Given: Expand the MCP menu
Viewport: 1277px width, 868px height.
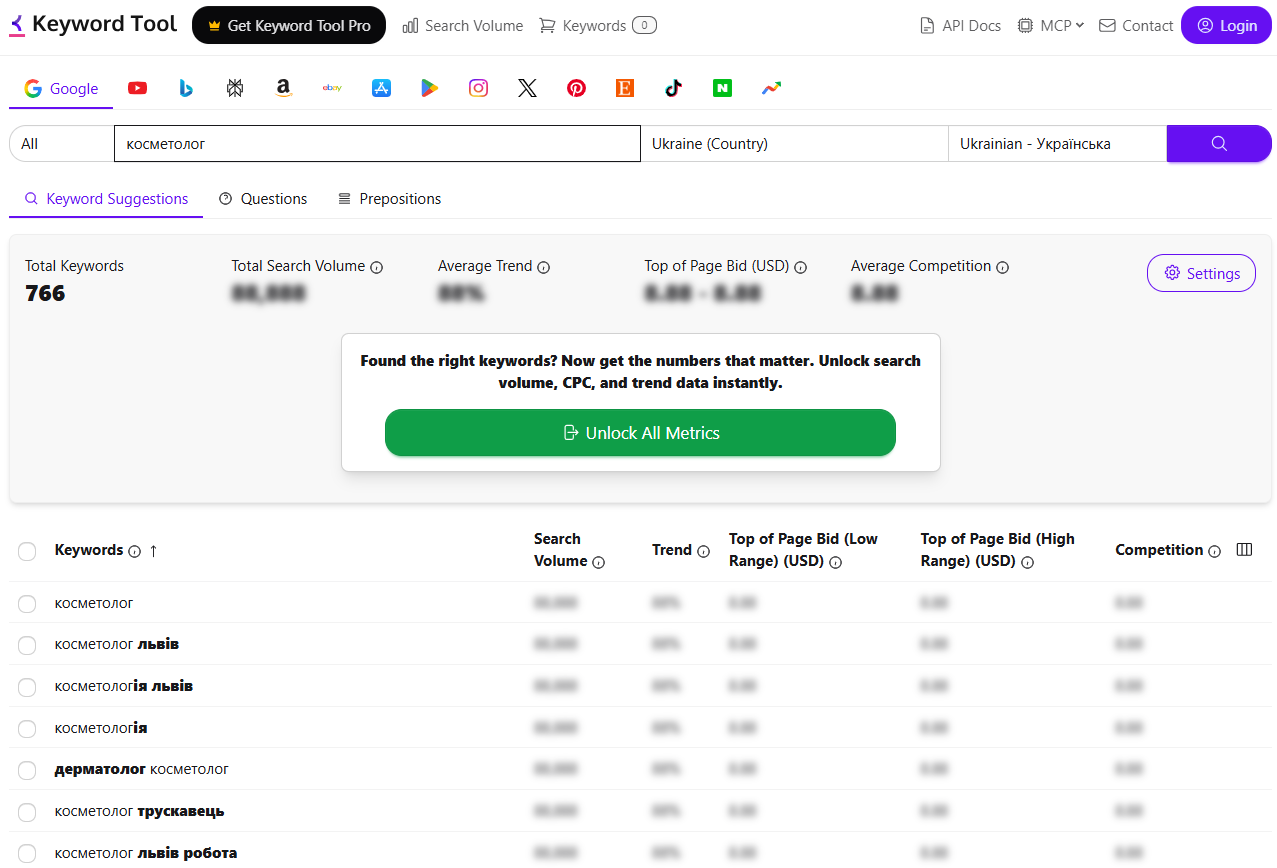Looking at the screenshot, I should pos(1051,26).
